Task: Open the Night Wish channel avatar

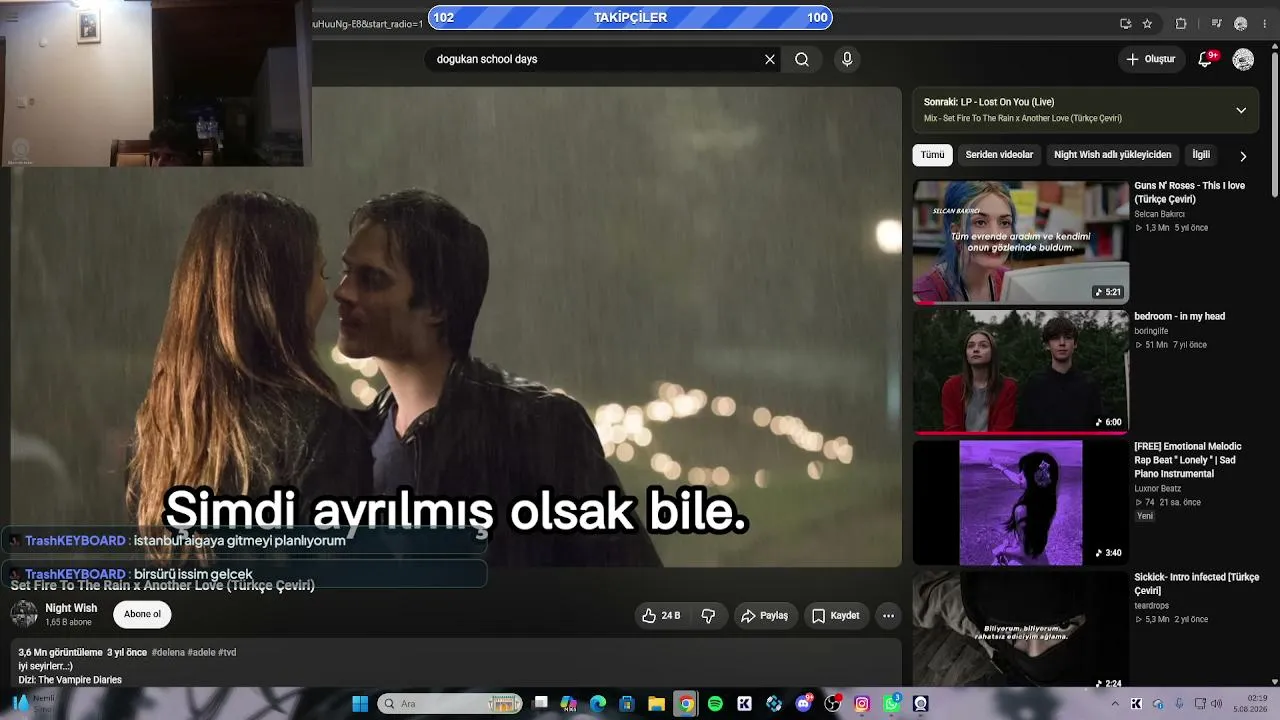Action: [24, 614]
